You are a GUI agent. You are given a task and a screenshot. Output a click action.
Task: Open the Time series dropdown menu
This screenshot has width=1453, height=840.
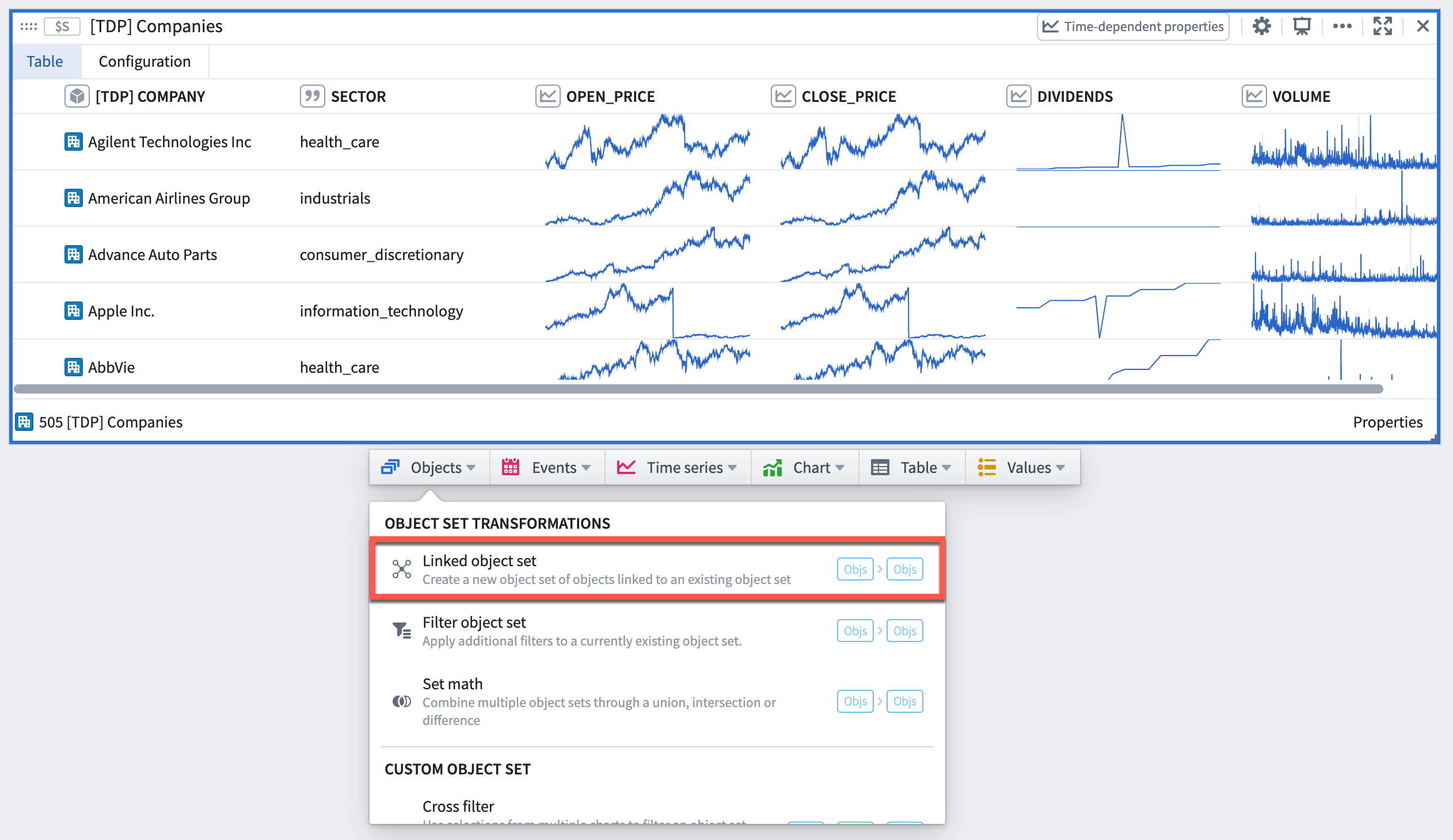pos(678,467)
